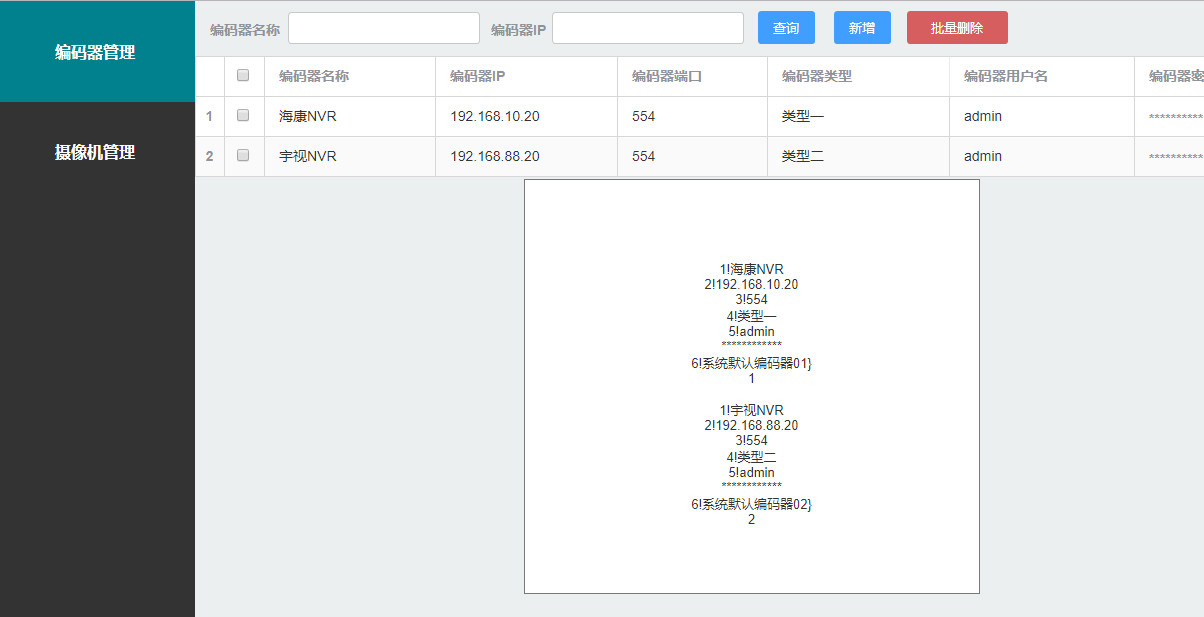Click text 6!系统默认编码器02} in the popup
This screenshot has height=617, width=1204.
coord(751,504)
